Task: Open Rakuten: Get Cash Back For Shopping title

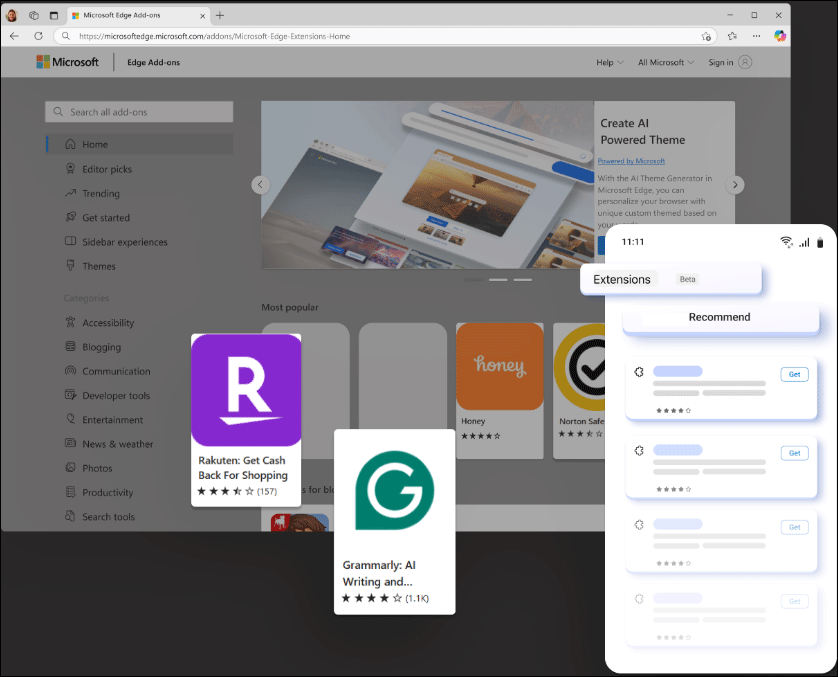Action: (243, 468)
